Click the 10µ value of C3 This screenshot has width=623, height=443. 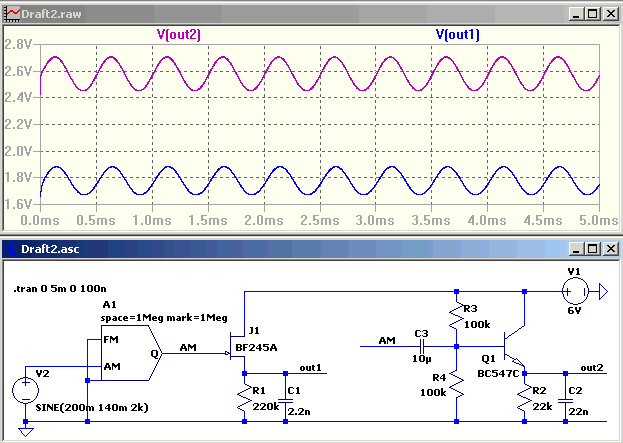point(422,359)
